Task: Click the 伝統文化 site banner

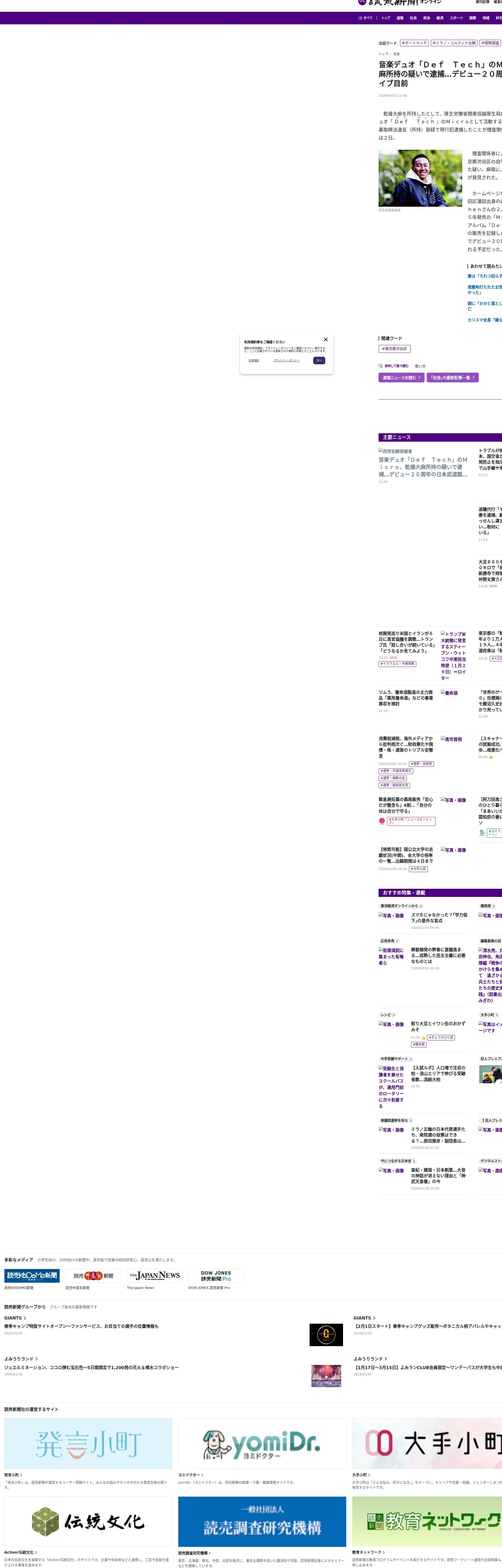Action: click(x=88, y=1522)
